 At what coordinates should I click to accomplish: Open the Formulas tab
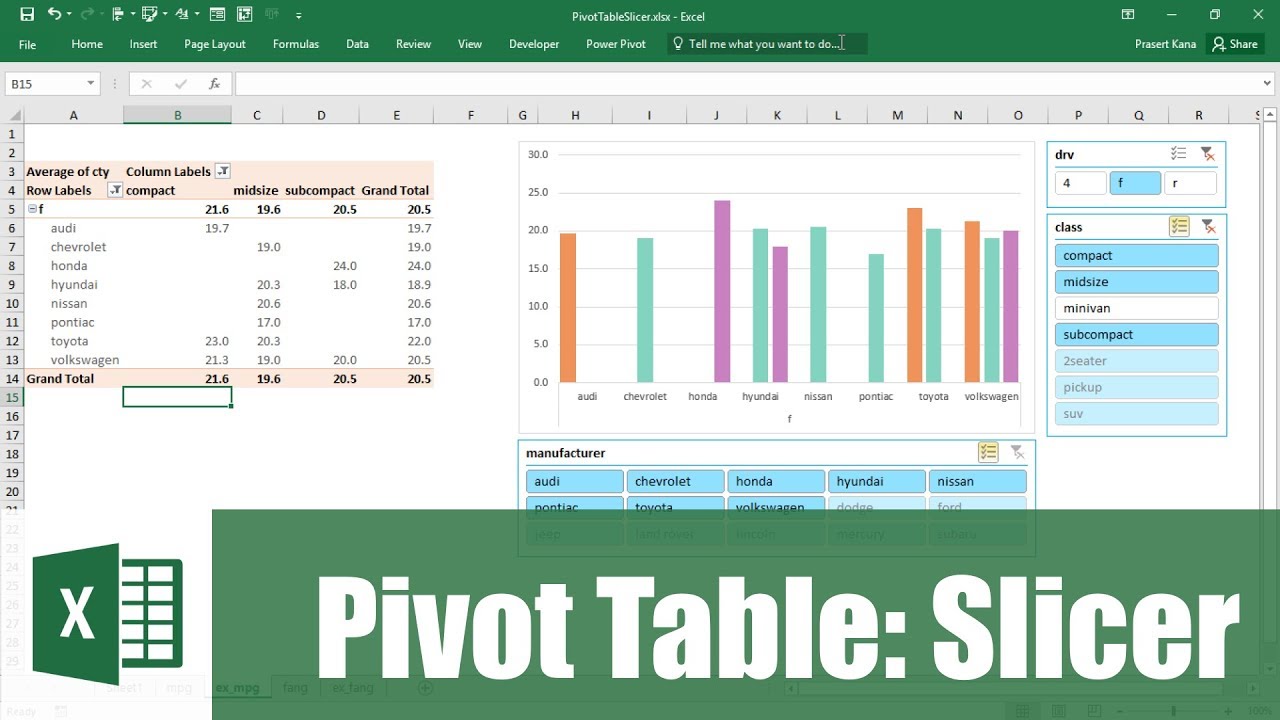[296, 44]
